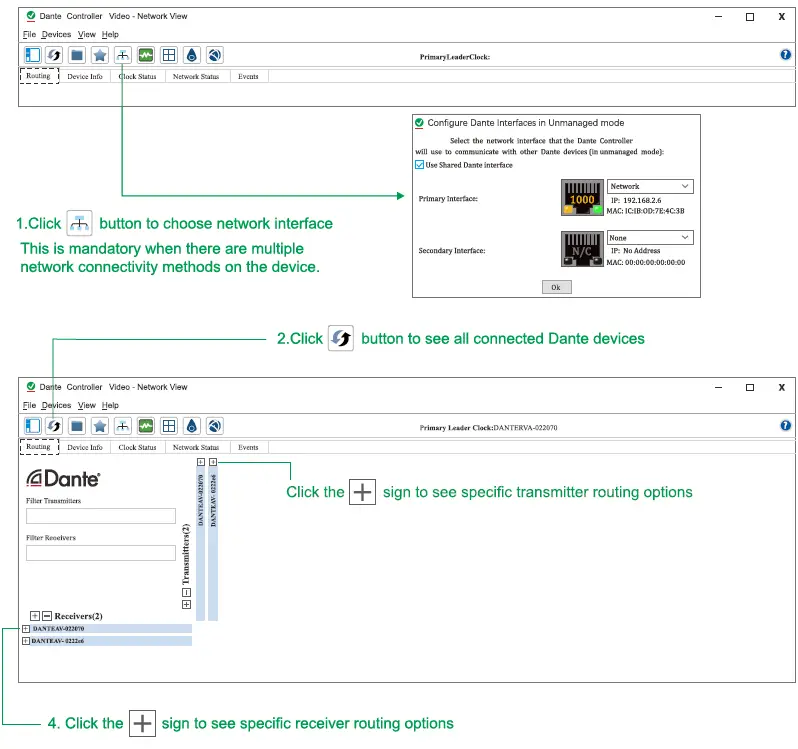Expand first transmitter column DANTEAV-022070
Image resolution: width=798 pixels, height=749 pixels.
(201, 462)
